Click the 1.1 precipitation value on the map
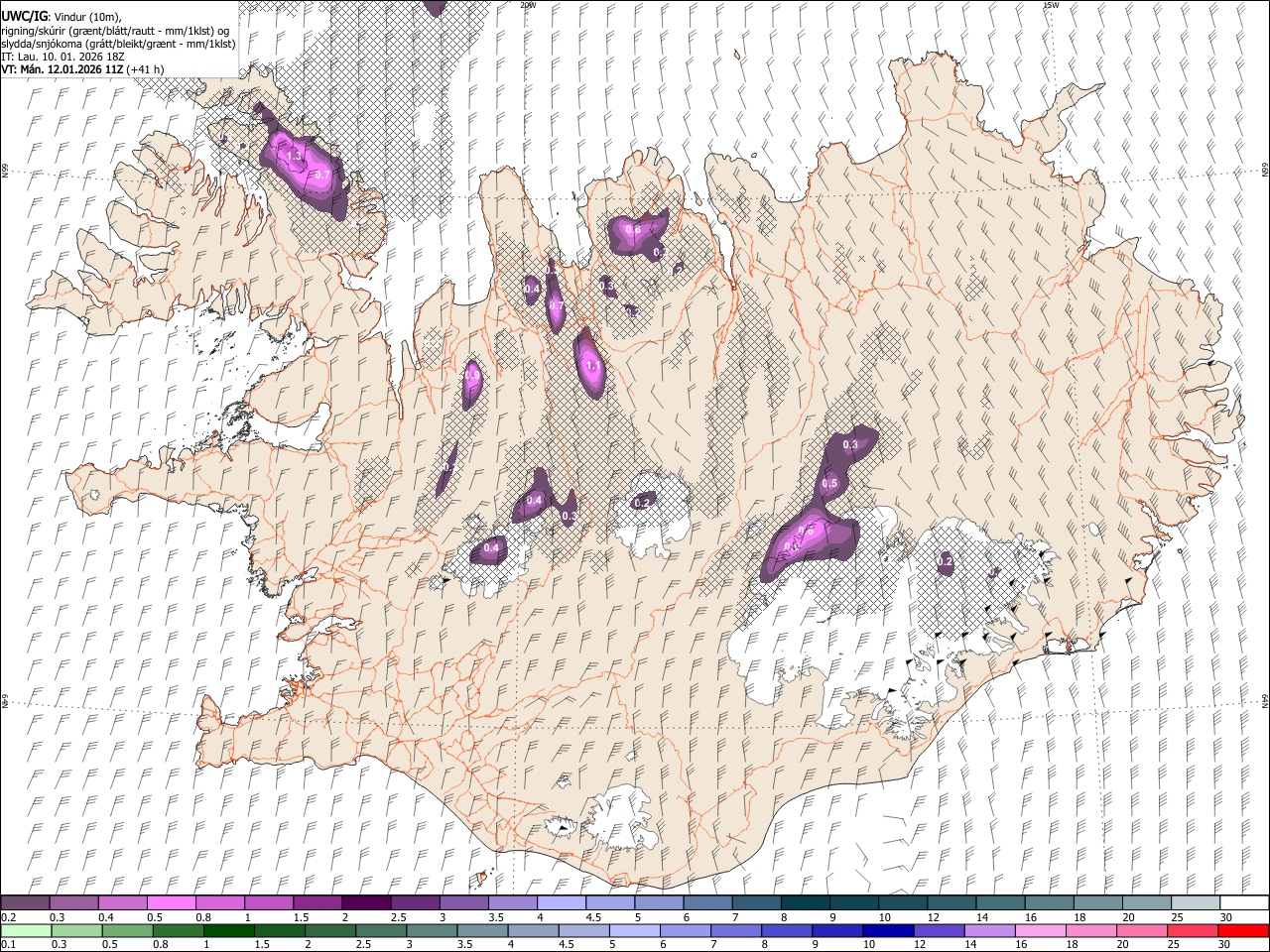The width and height of the screenshot is (1270, 952). pos(593,366)
